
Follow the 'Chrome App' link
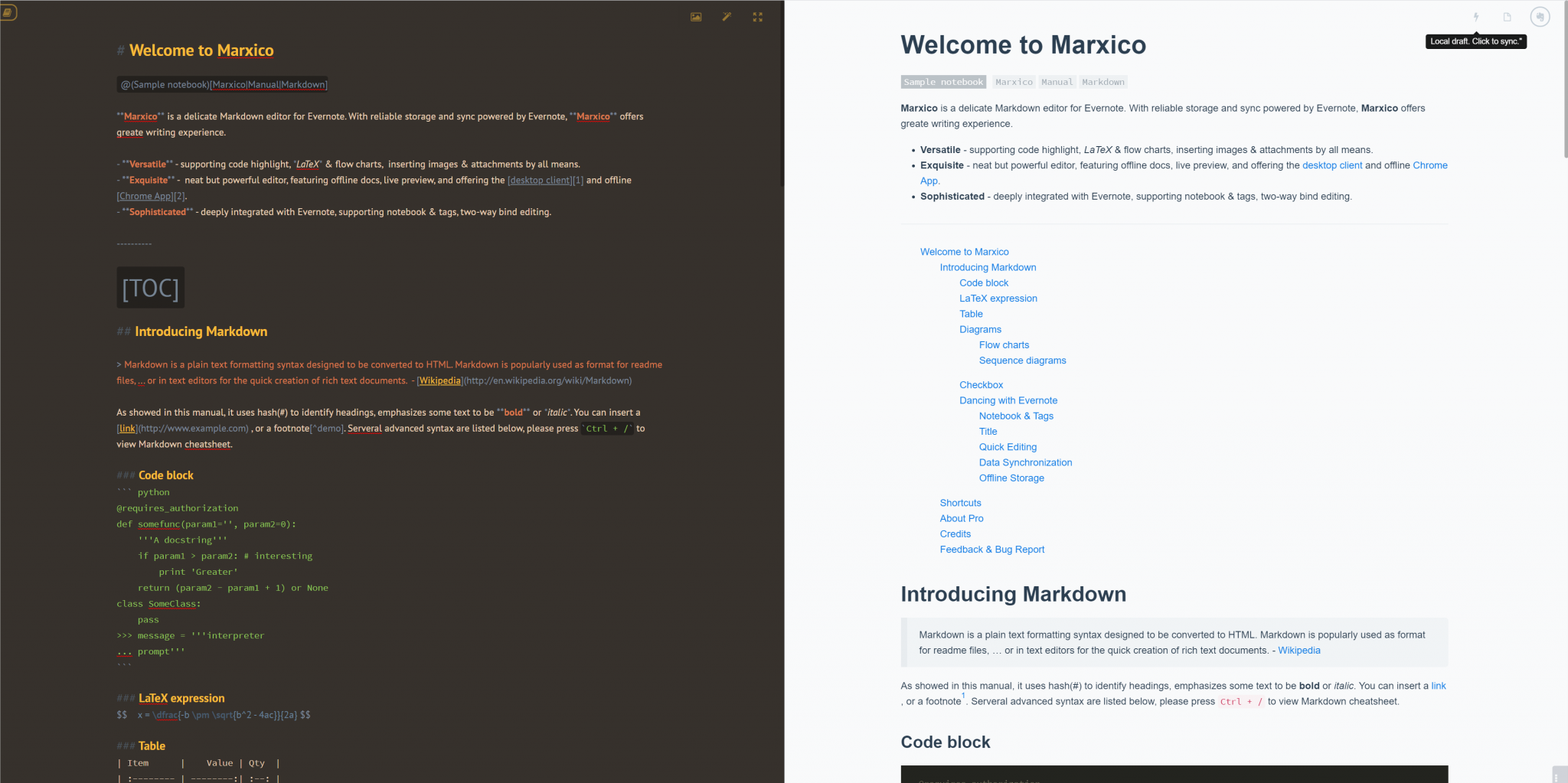point(1429,165)
